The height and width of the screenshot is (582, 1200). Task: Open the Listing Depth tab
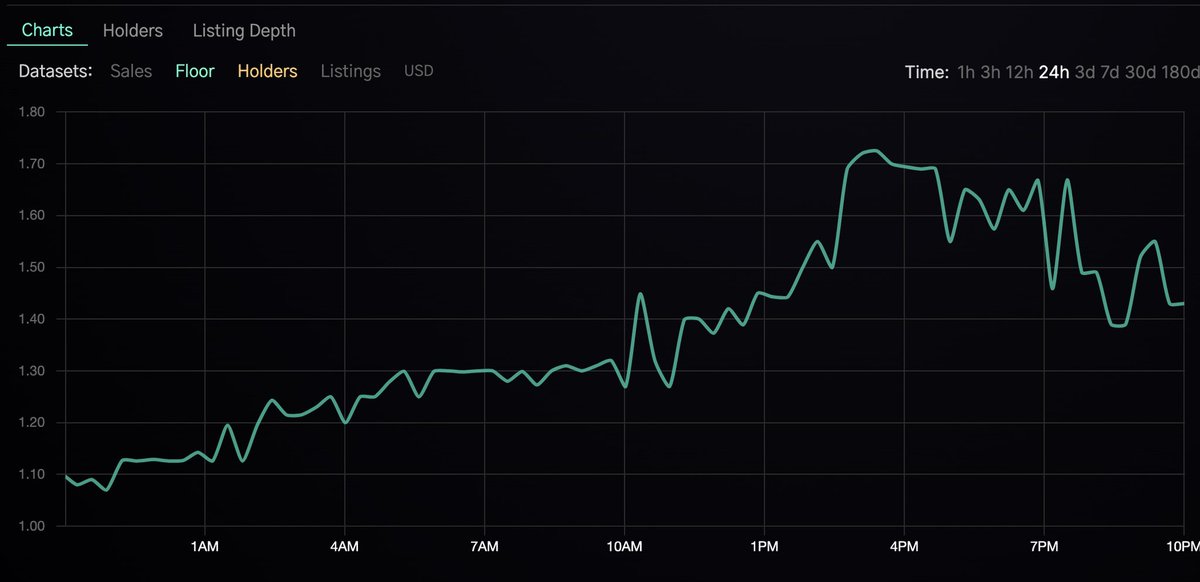tap(244, 31)
